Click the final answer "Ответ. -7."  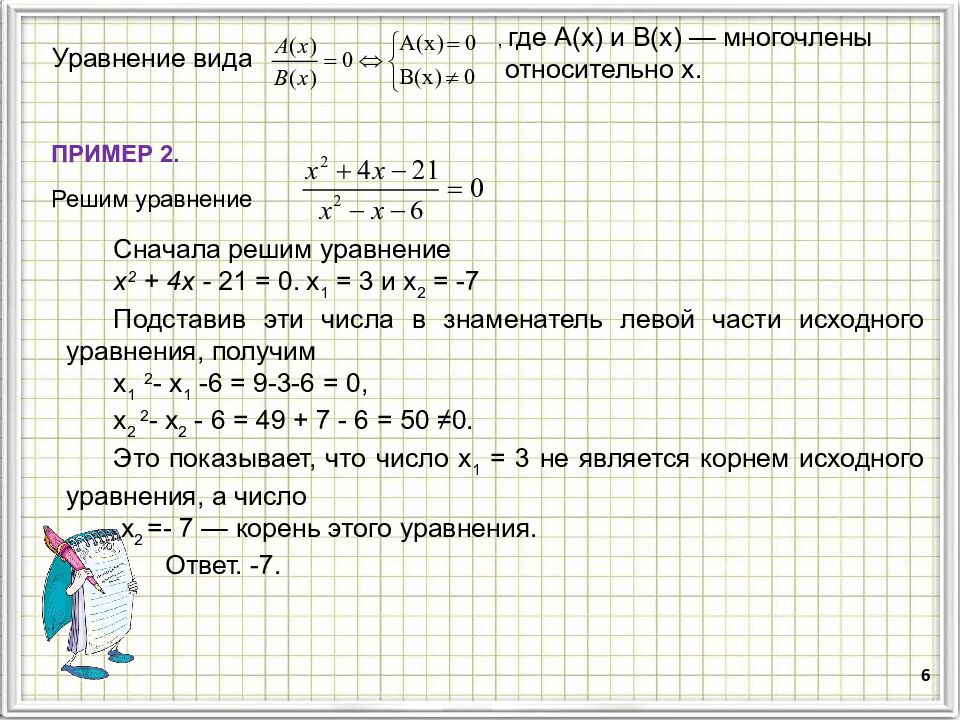click(223, 565)
